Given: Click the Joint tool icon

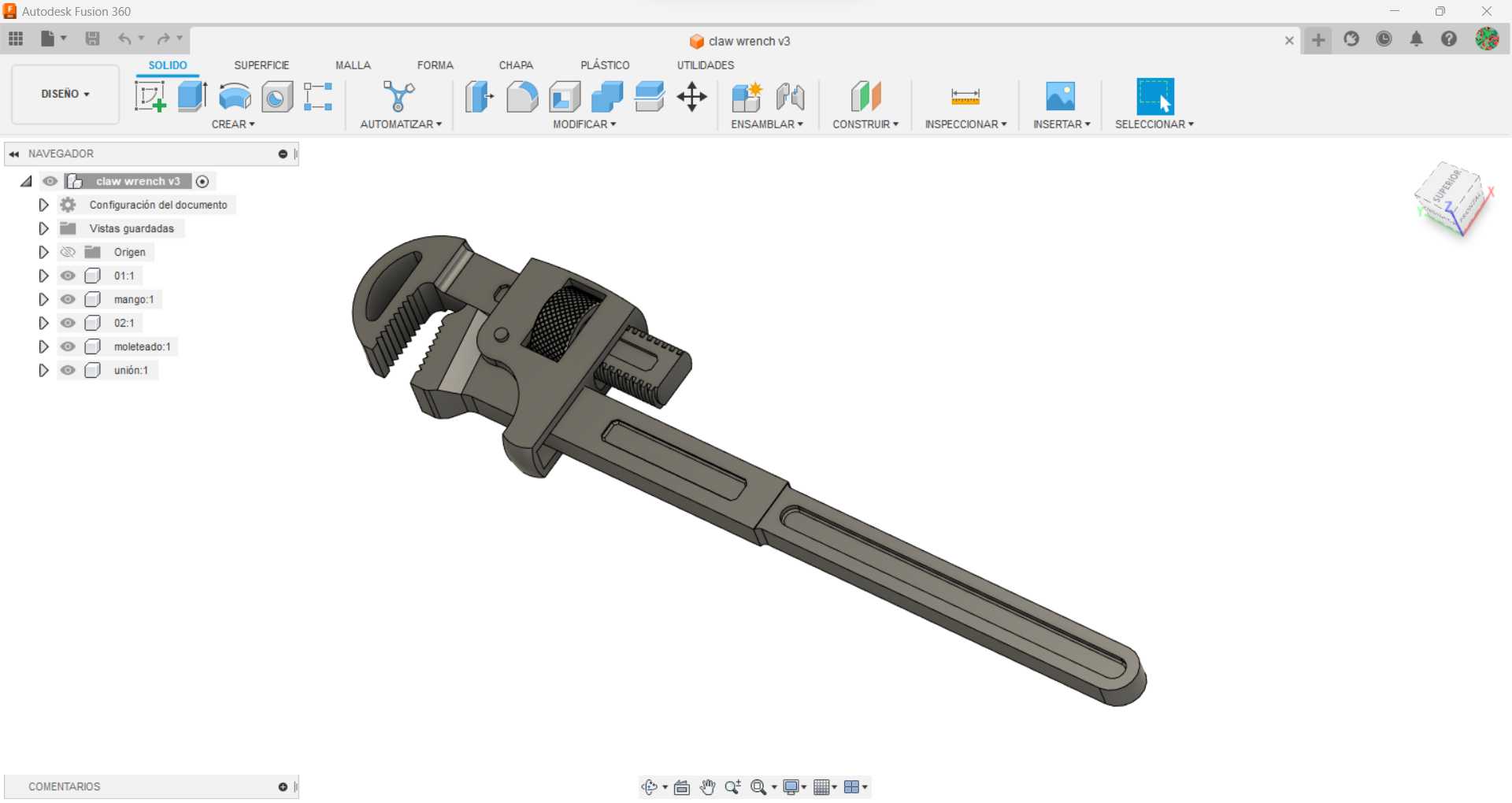Looking at the screenshot, I should tap(790, 97).
